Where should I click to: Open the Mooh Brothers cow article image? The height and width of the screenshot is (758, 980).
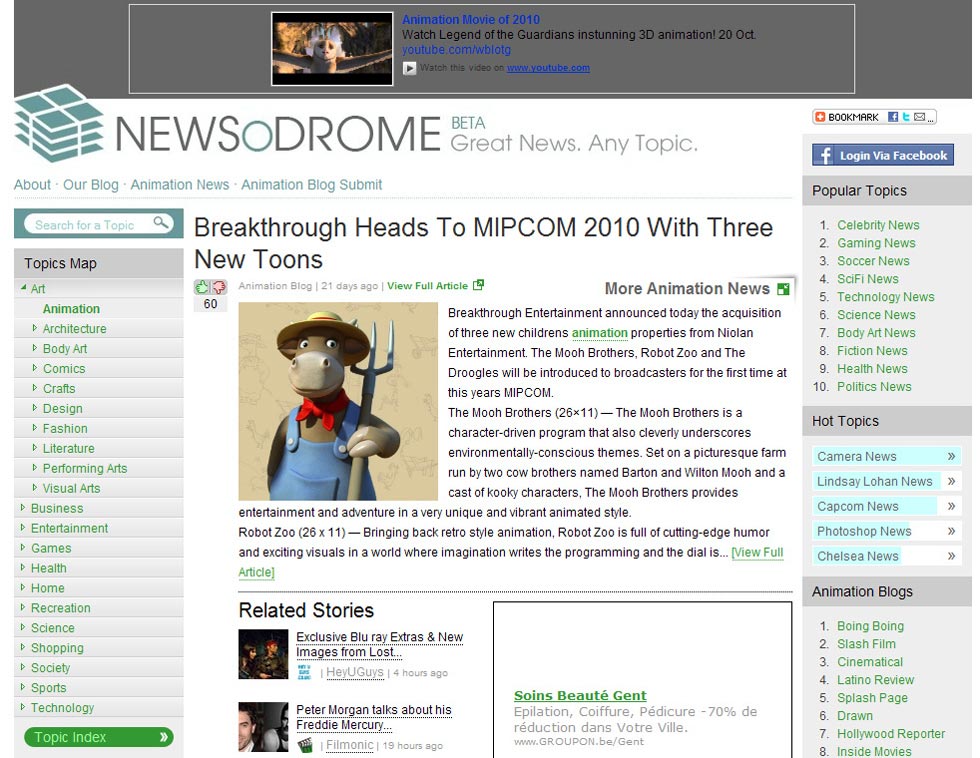coord(338,401)
